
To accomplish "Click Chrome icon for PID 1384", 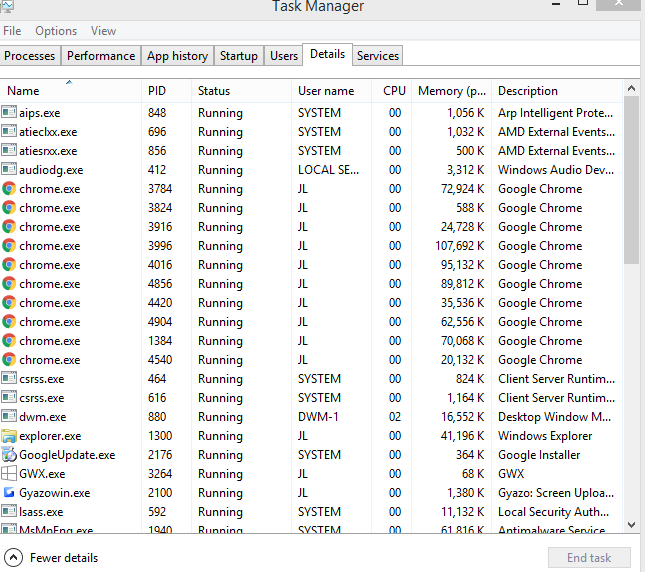I will coord(9,340).
